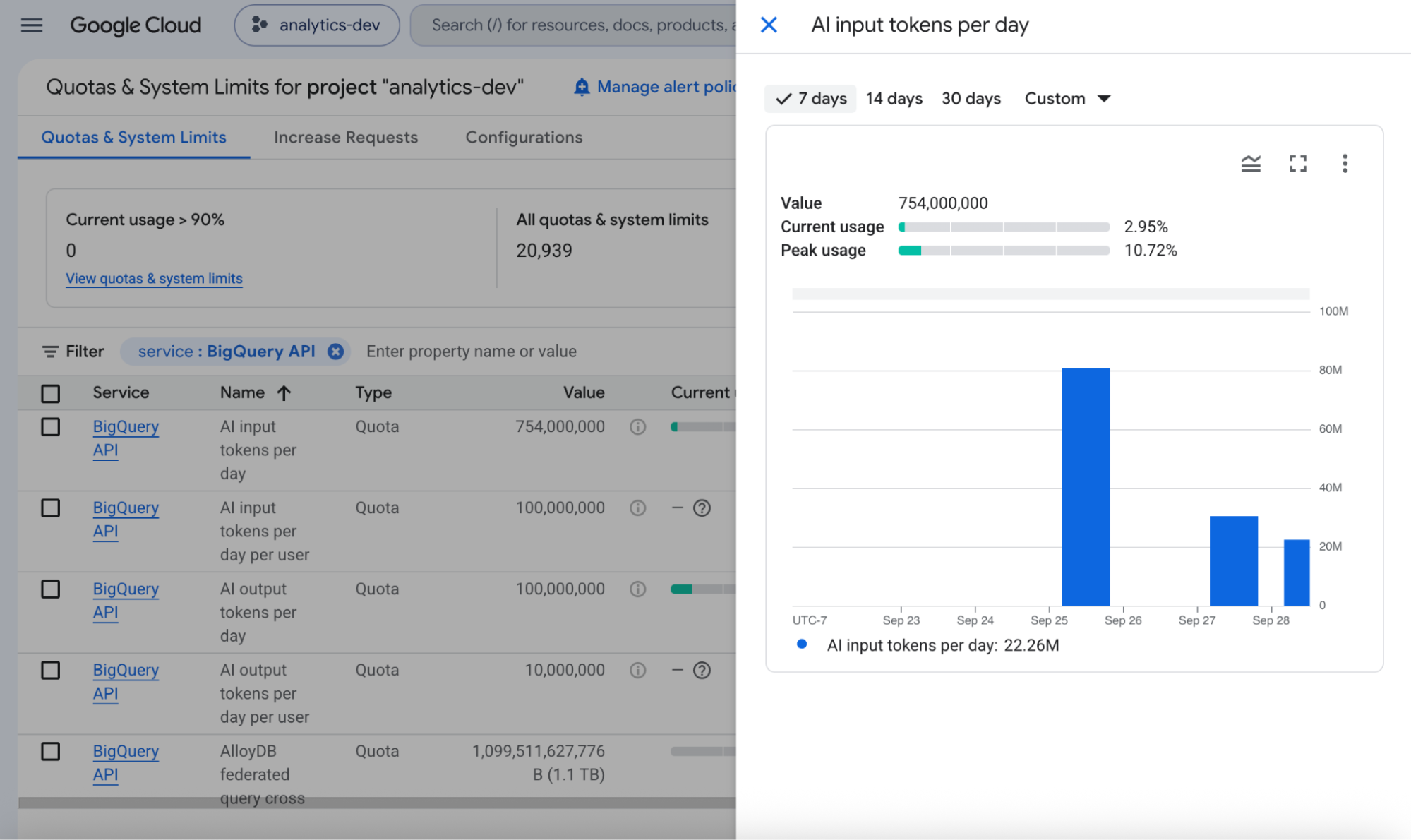This screenshot has height=840, width=1411.
Task: Show info for 10,000,000 quota value
Action: pos(637,671)
